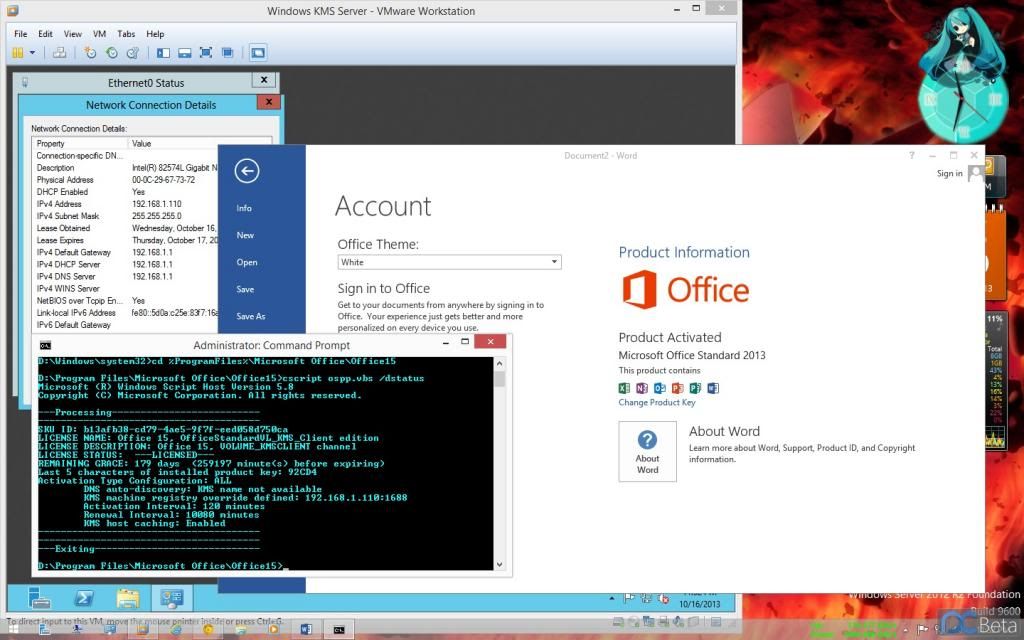1024x640 pixels.
Task: Toggle the thumbnail bar icon in VMware toolbar
Action: point(185,53)
